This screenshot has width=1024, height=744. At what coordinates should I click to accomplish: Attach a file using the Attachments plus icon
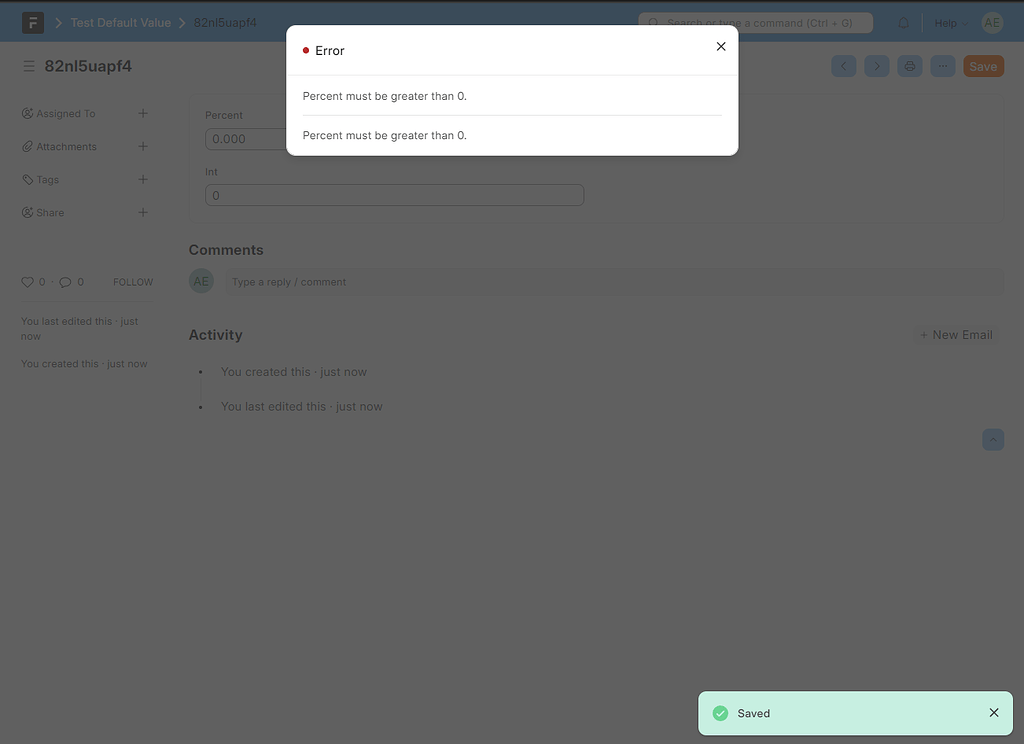click(x=143, y=146)
